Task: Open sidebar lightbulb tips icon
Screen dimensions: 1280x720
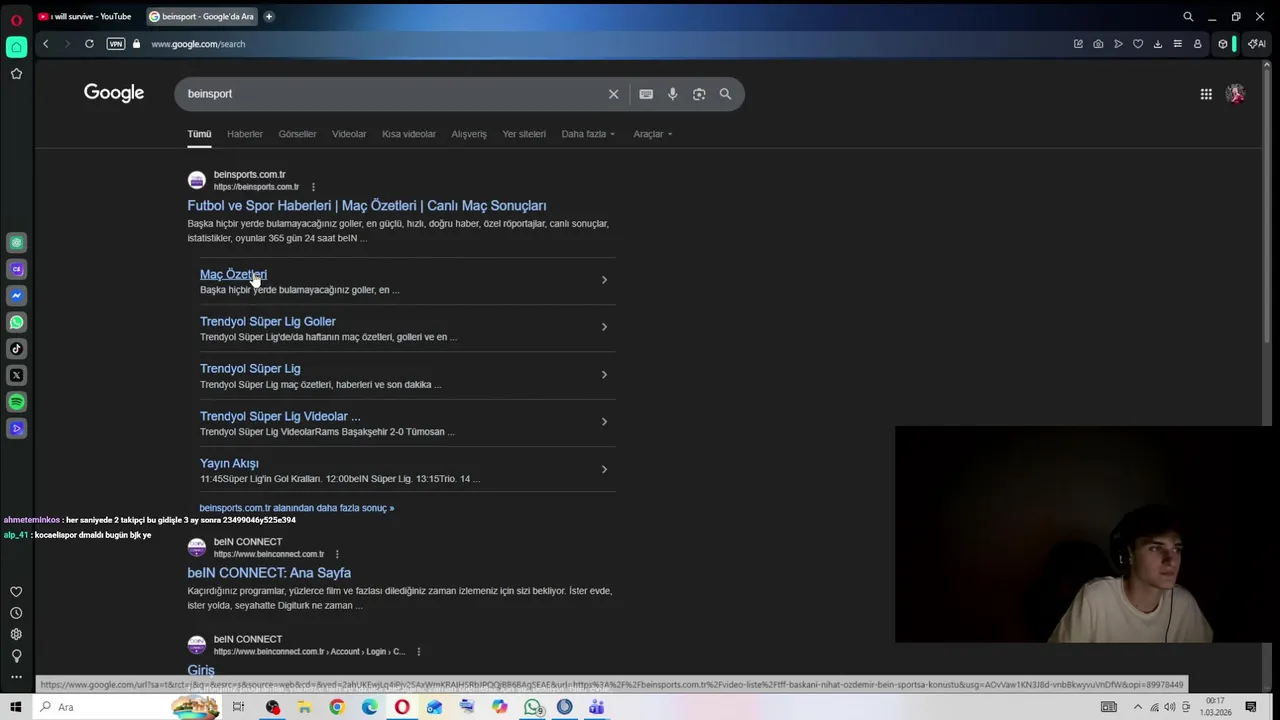Action: point(16,656)
